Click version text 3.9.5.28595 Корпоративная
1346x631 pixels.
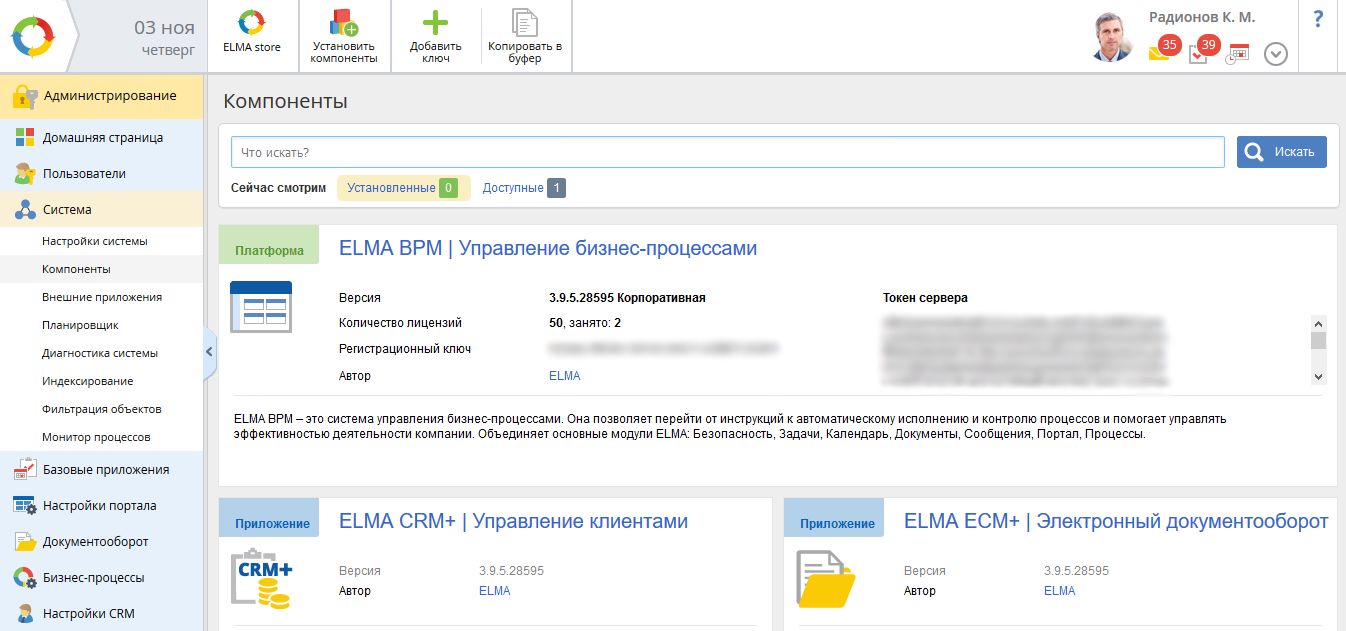click(627, 298)
